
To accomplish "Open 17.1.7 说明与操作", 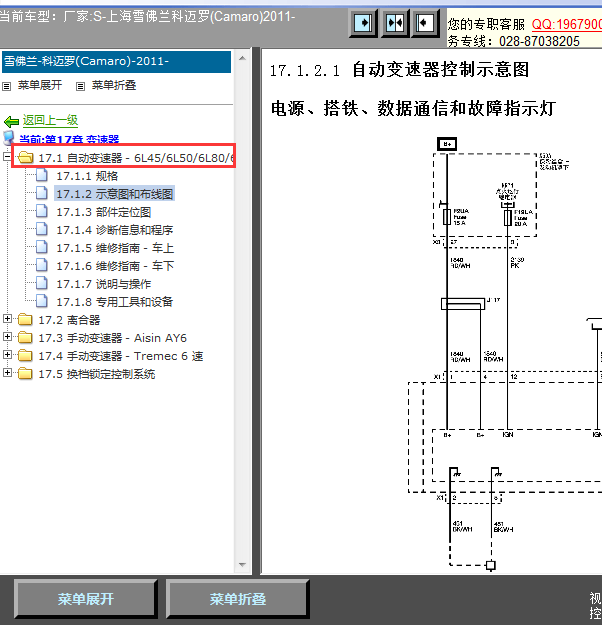I will pyautogui.click(x=104, y=284).
